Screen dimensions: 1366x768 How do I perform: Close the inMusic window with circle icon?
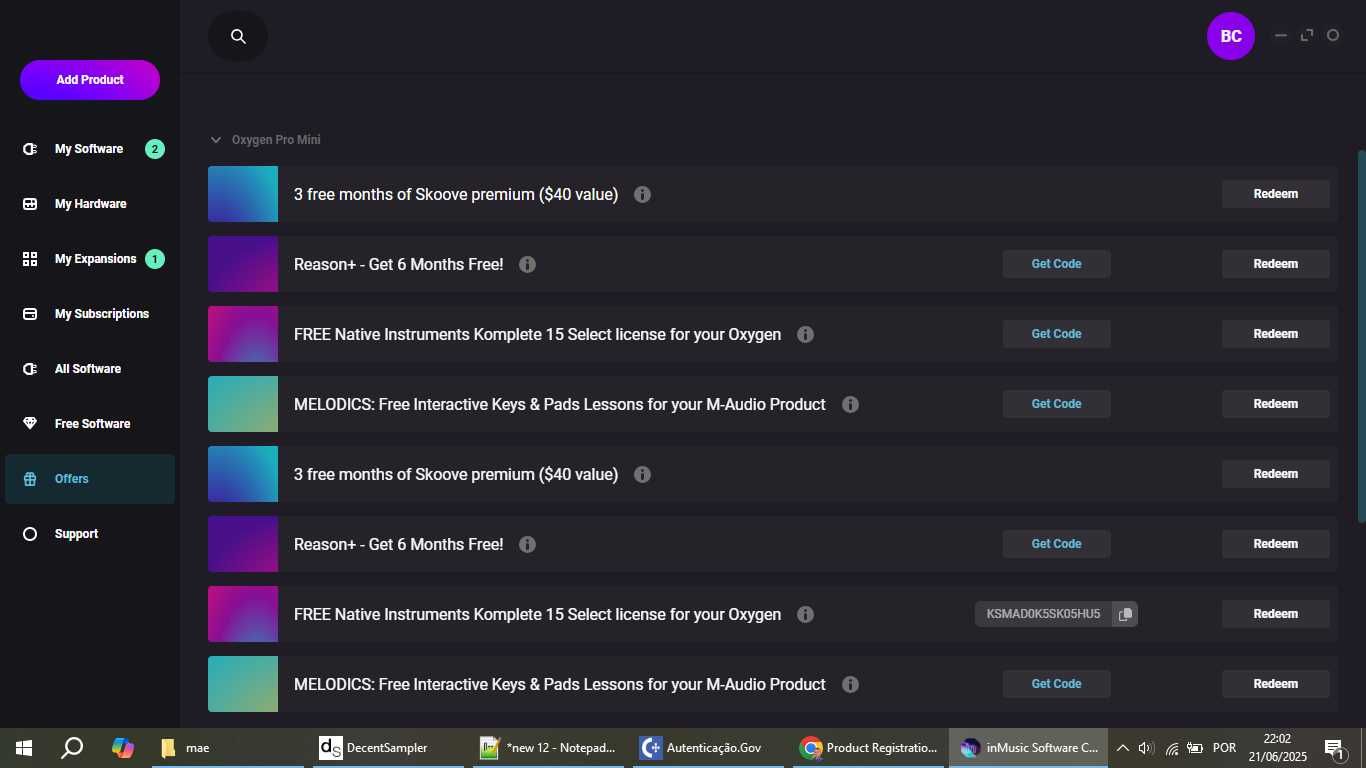[1333, 36]
